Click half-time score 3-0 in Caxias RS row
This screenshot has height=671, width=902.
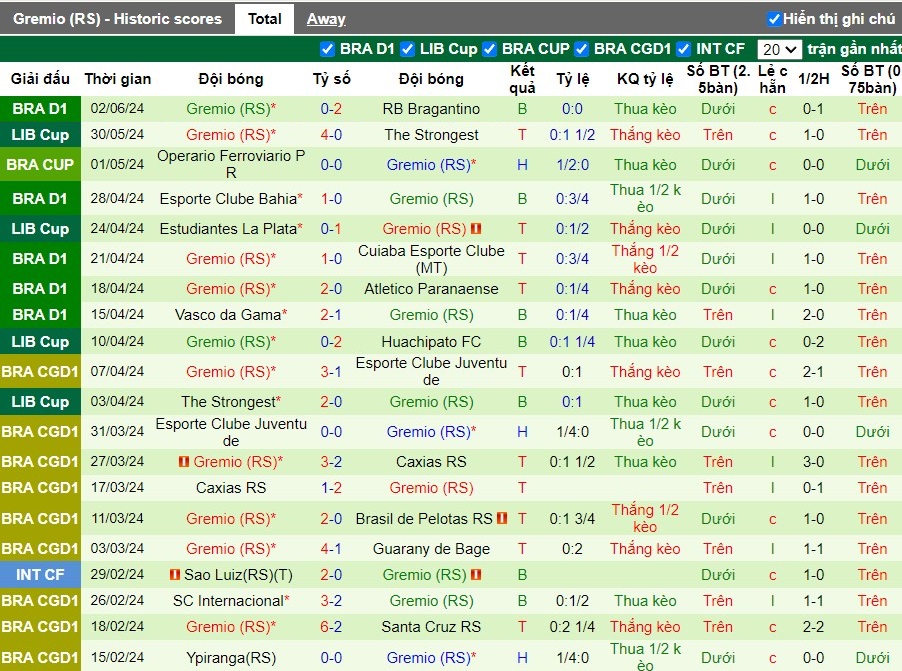click(x=813, y=462)
